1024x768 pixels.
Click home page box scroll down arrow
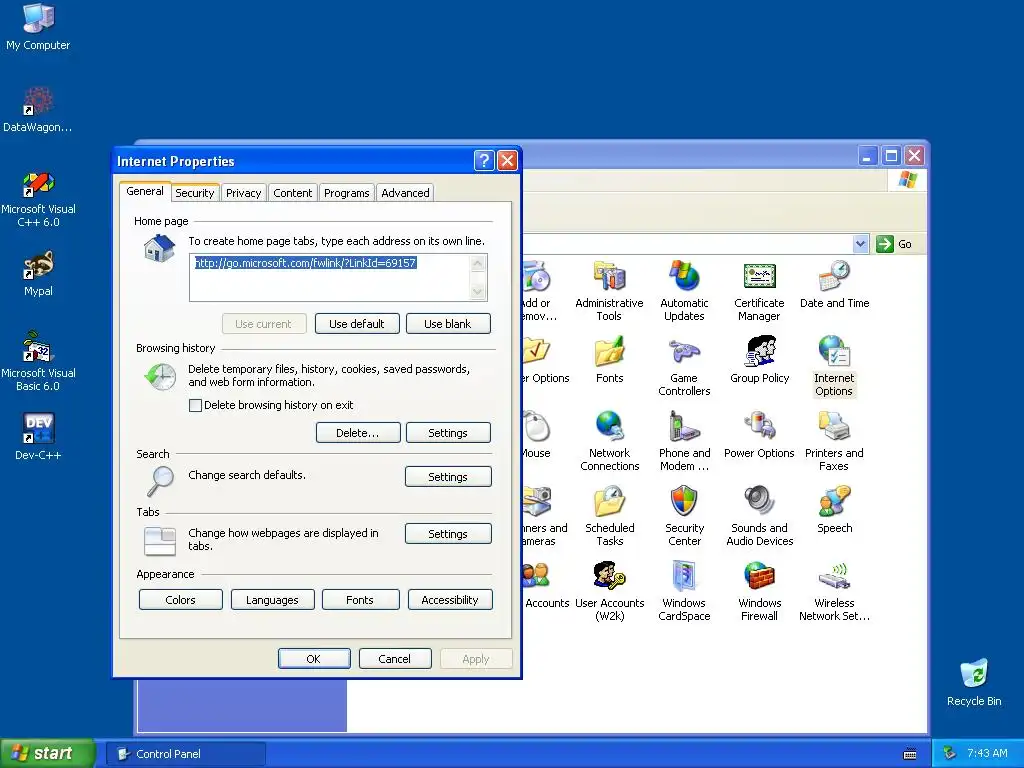coord(478,291)
